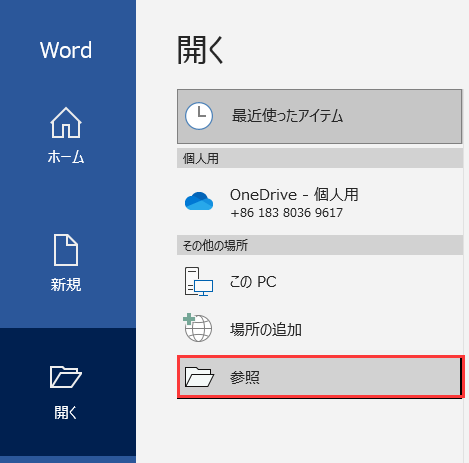Screen dimensions: 469x463
Task: Click the computer icon for この PC
Action: click(x=199, y=281)
